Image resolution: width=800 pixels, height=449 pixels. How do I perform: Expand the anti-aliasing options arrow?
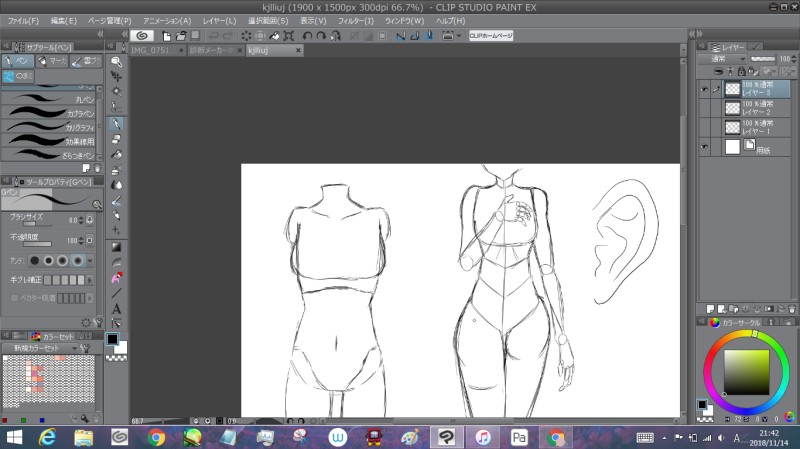(89, 260)
